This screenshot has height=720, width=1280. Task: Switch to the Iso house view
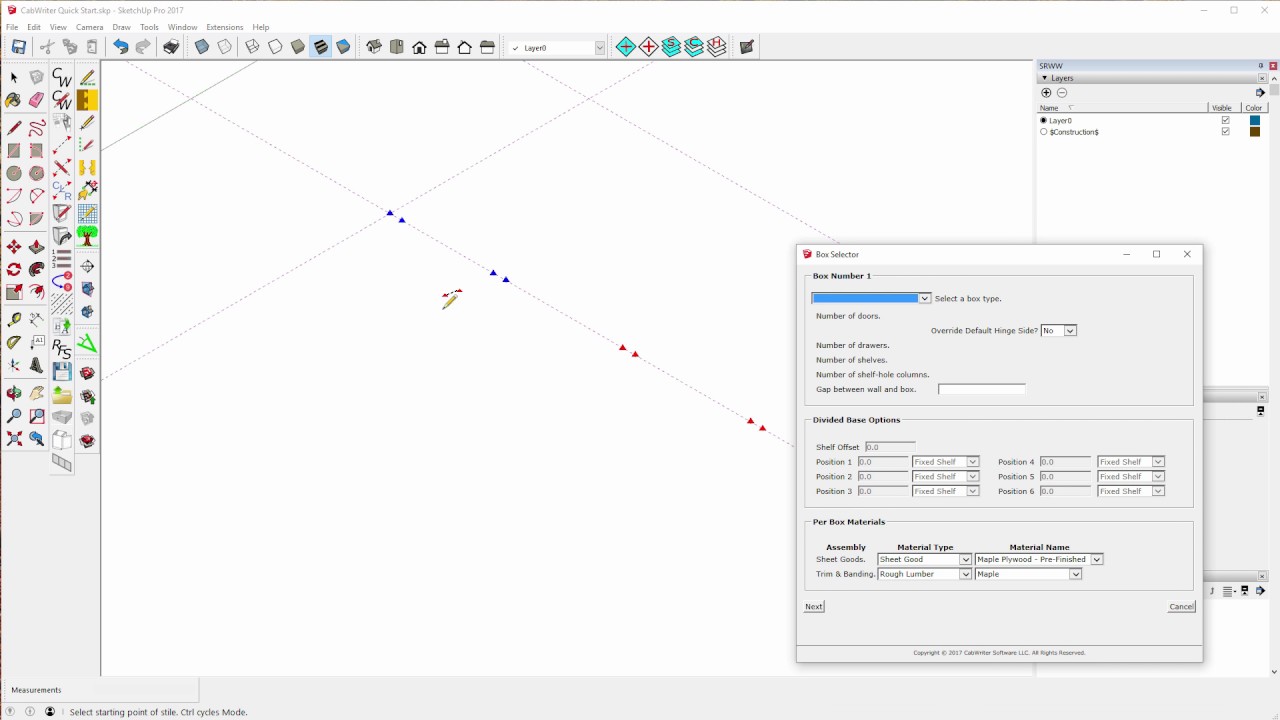coord(374,47)
